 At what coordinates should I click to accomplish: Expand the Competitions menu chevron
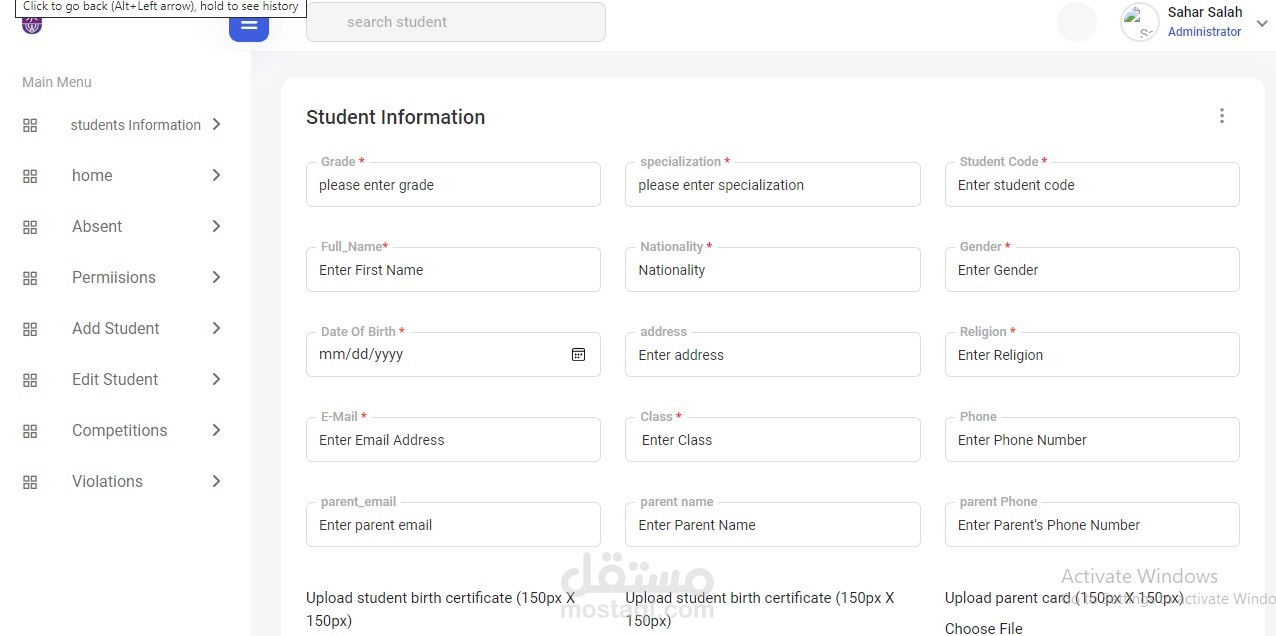pos(216,430)
